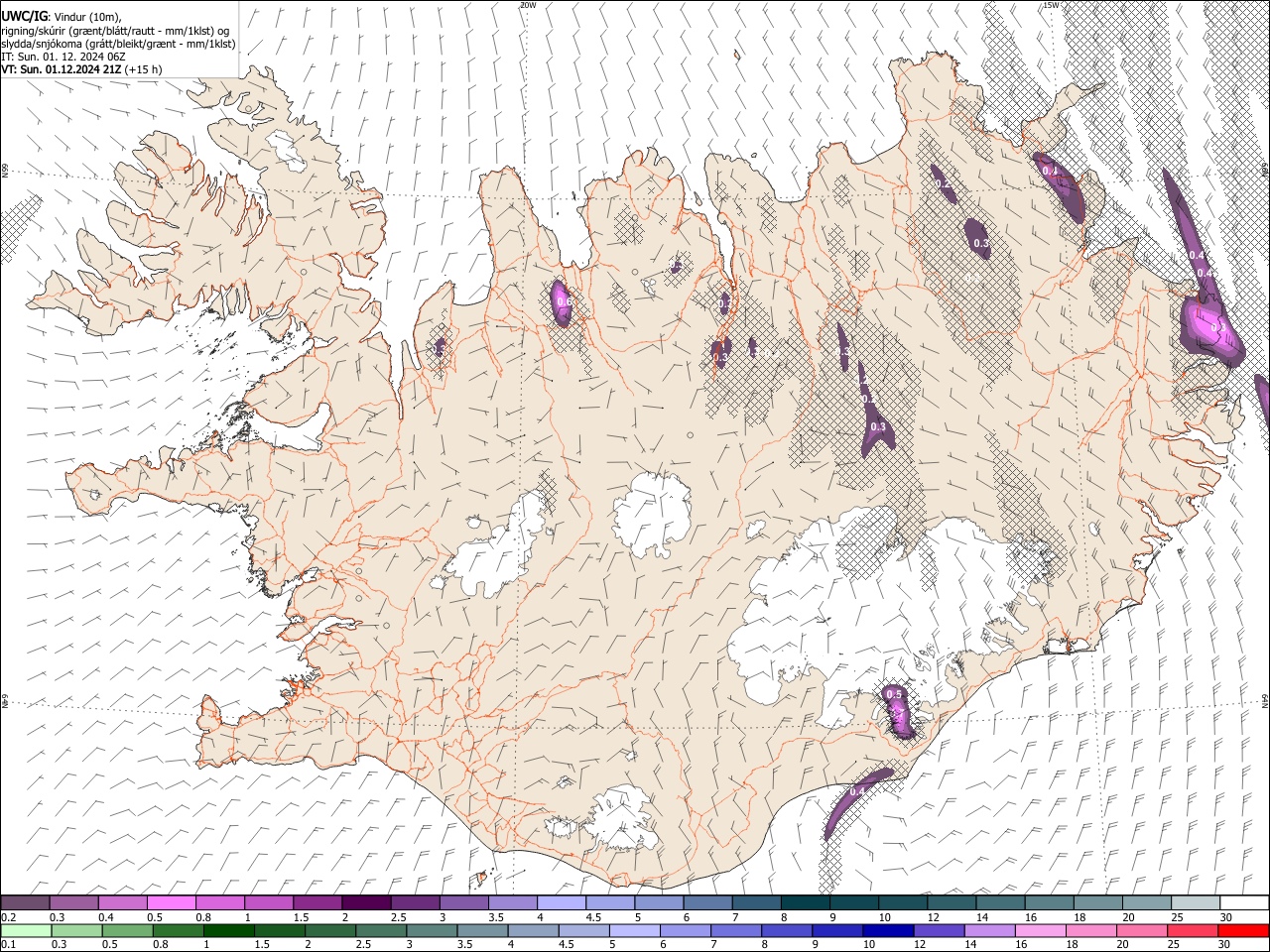Select the snow legend swatch labeled 12
The width and height of the screenshot is (1270, 952).
tap(952, 902)
